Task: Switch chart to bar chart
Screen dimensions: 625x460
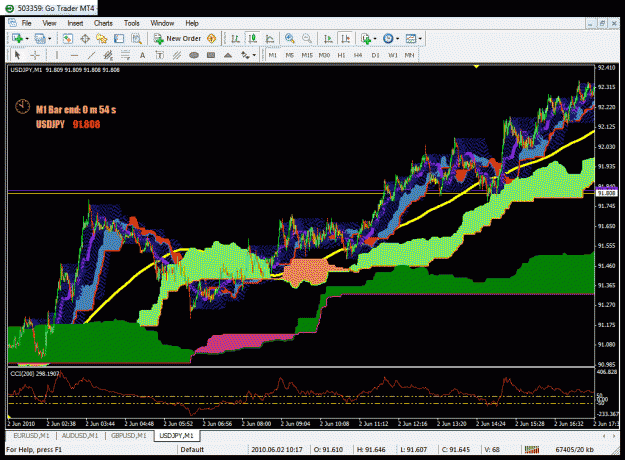Action: (x=236, y=38)
